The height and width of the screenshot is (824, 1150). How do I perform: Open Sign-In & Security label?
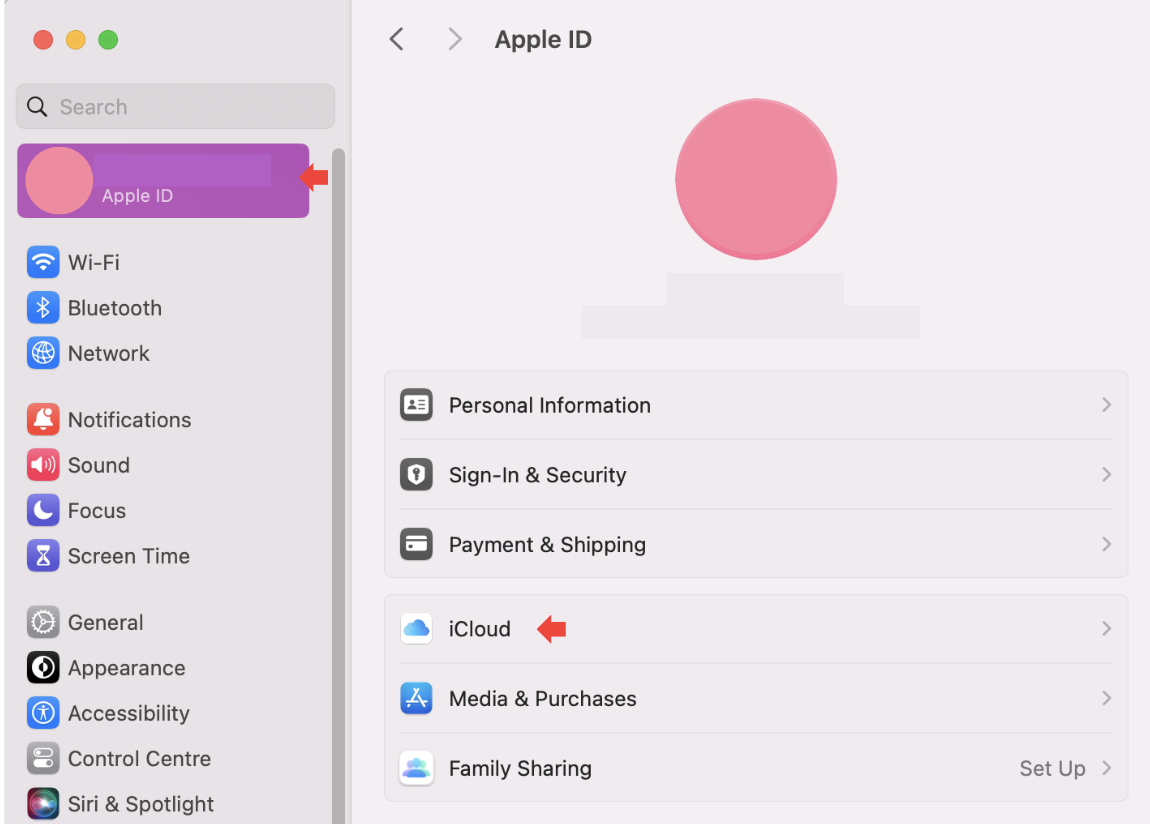click(538, 475)
